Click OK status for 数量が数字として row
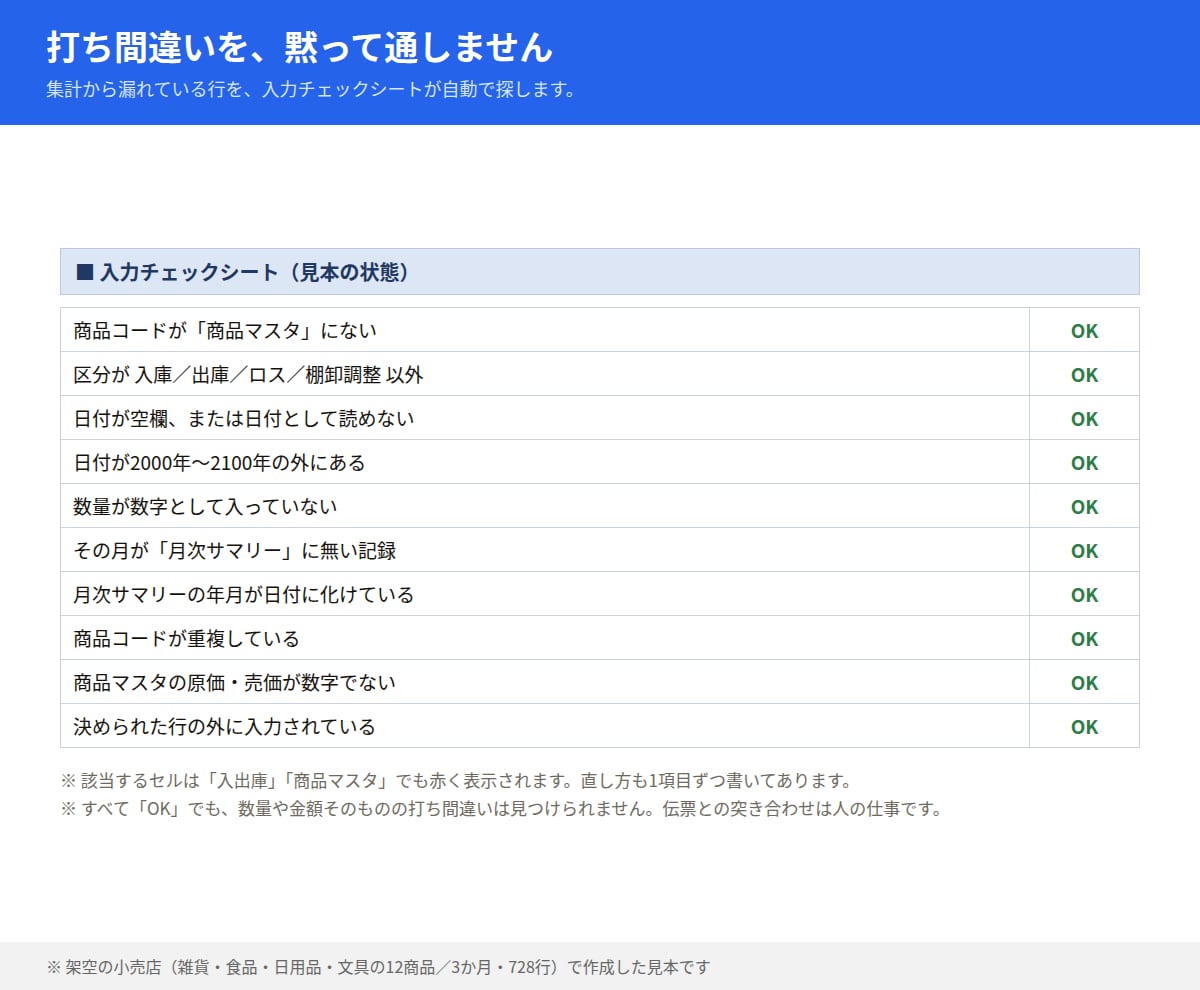This screenshot has width=1200, height=990. tap(1084, 507)
